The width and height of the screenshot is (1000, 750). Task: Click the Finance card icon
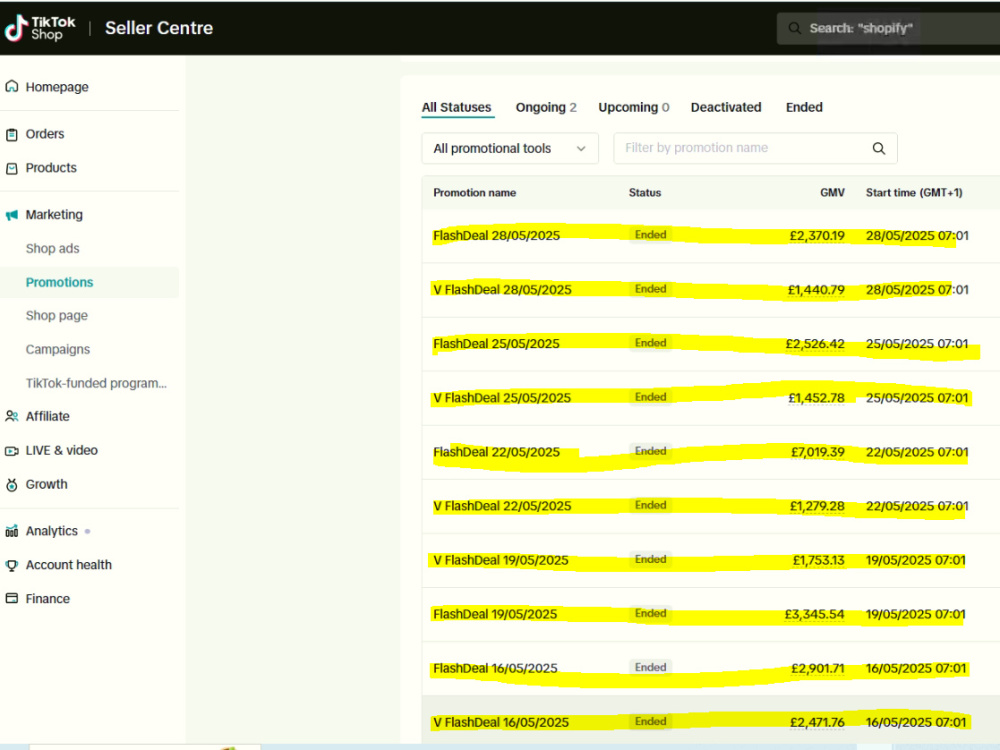[11, 598]
